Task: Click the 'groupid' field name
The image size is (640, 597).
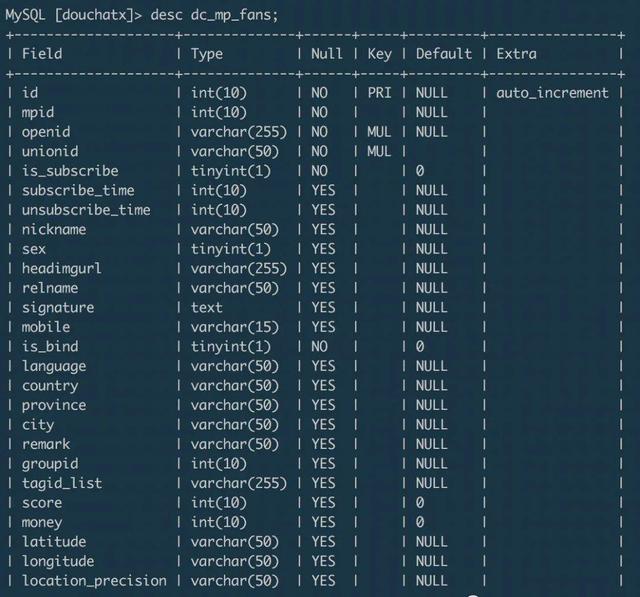Action: (x=50, y=463)
